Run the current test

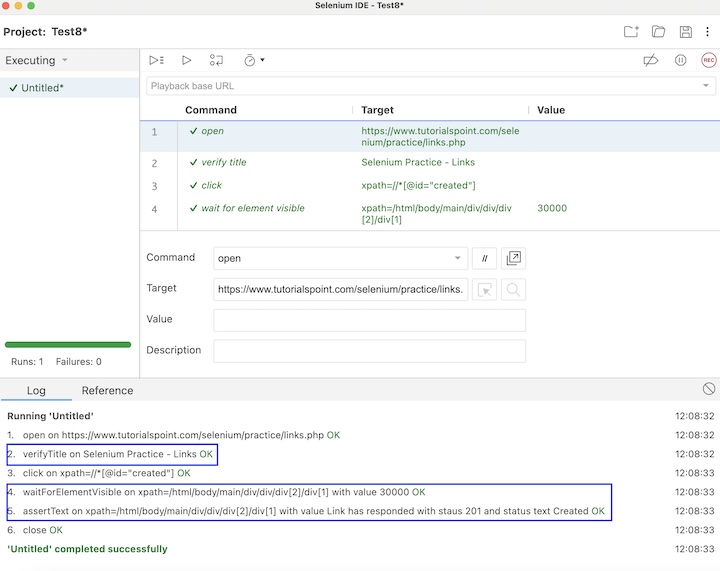pyautogui.click(x=186, y=60)
